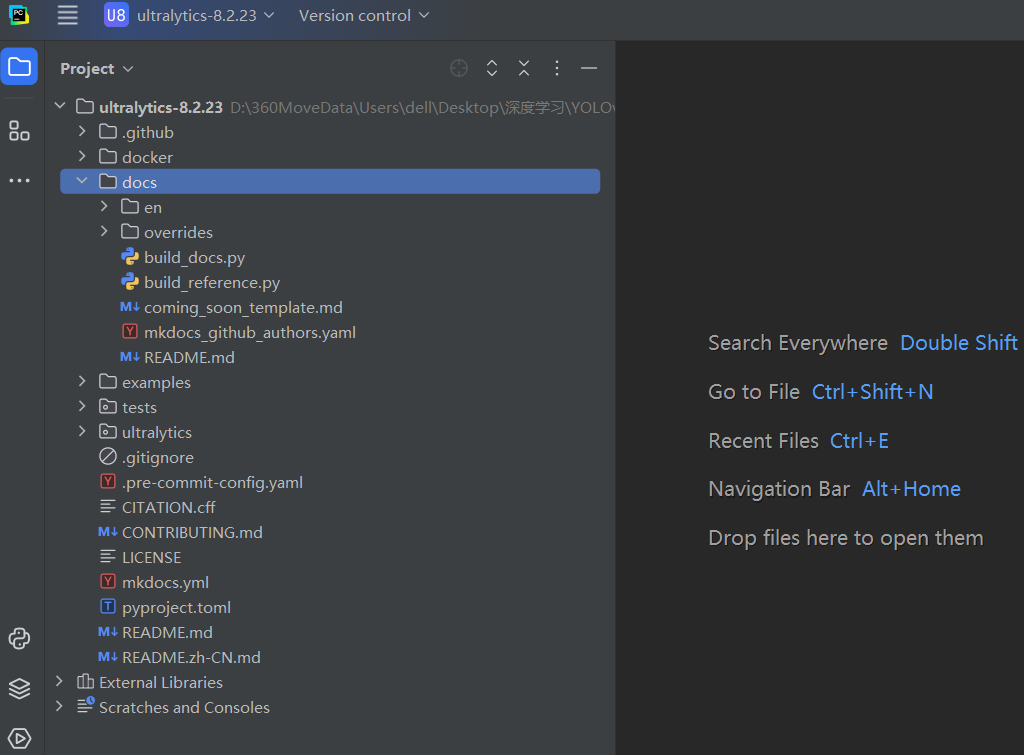Collapse the docs folder

click(82, 180)
